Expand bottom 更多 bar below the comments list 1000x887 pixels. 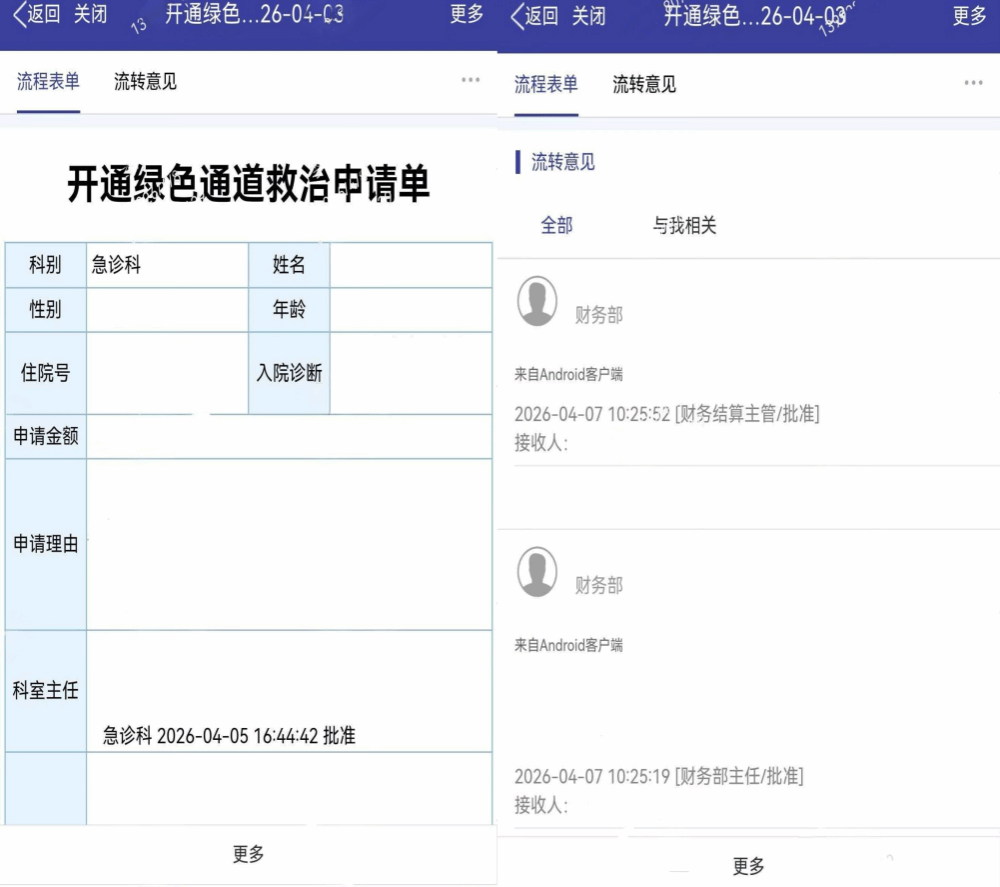click(748, 866)
